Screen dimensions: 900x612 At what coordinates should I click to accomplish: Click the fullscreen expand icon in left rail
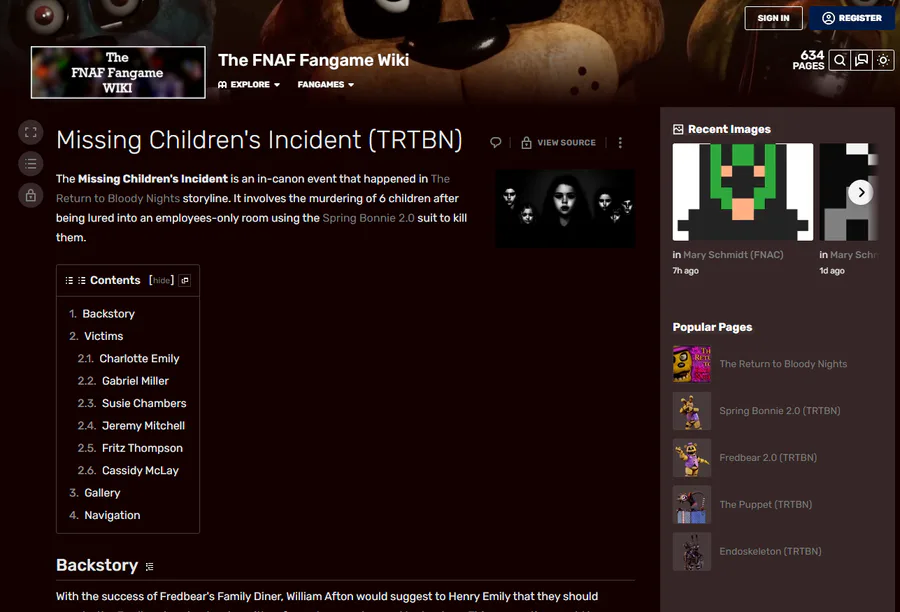click(30, 132)
